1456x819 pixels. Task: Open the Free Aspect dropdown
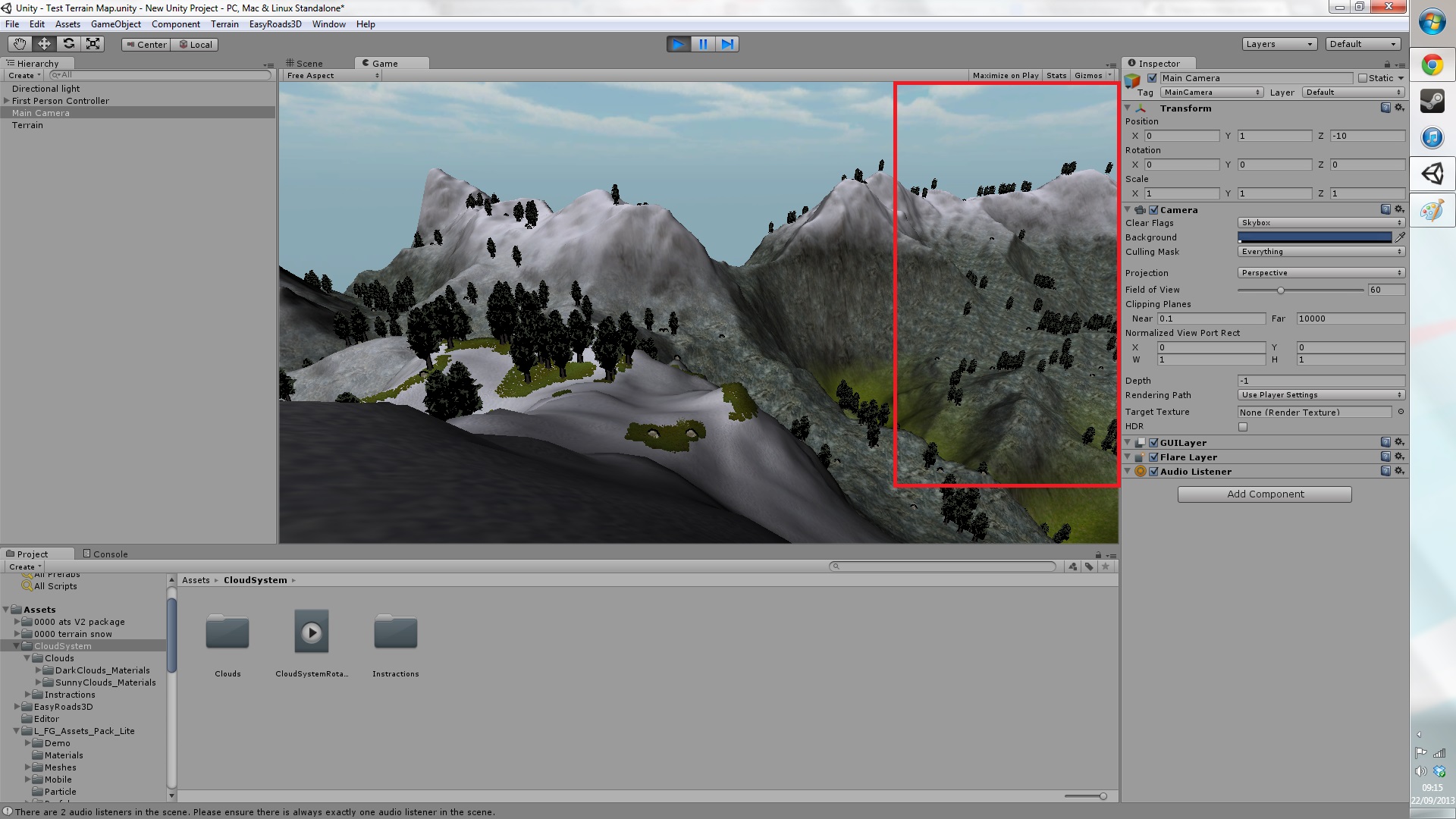[333, 76]
